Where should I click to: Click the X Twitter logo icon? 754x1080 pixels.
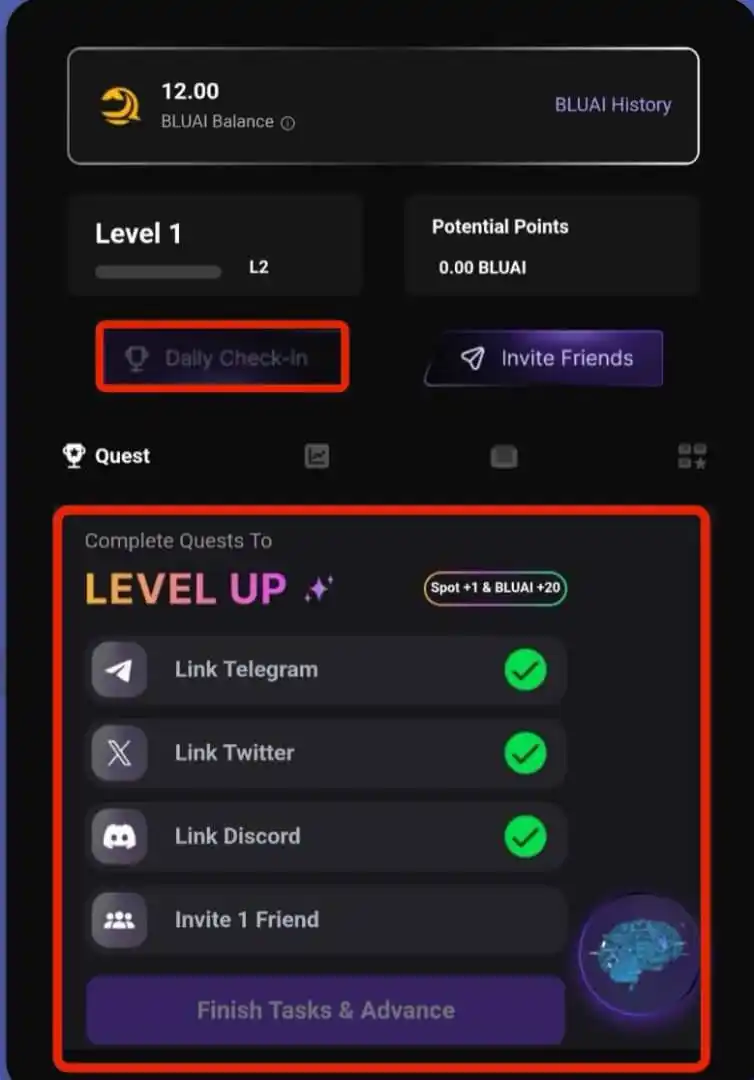[x=119, y=753]
